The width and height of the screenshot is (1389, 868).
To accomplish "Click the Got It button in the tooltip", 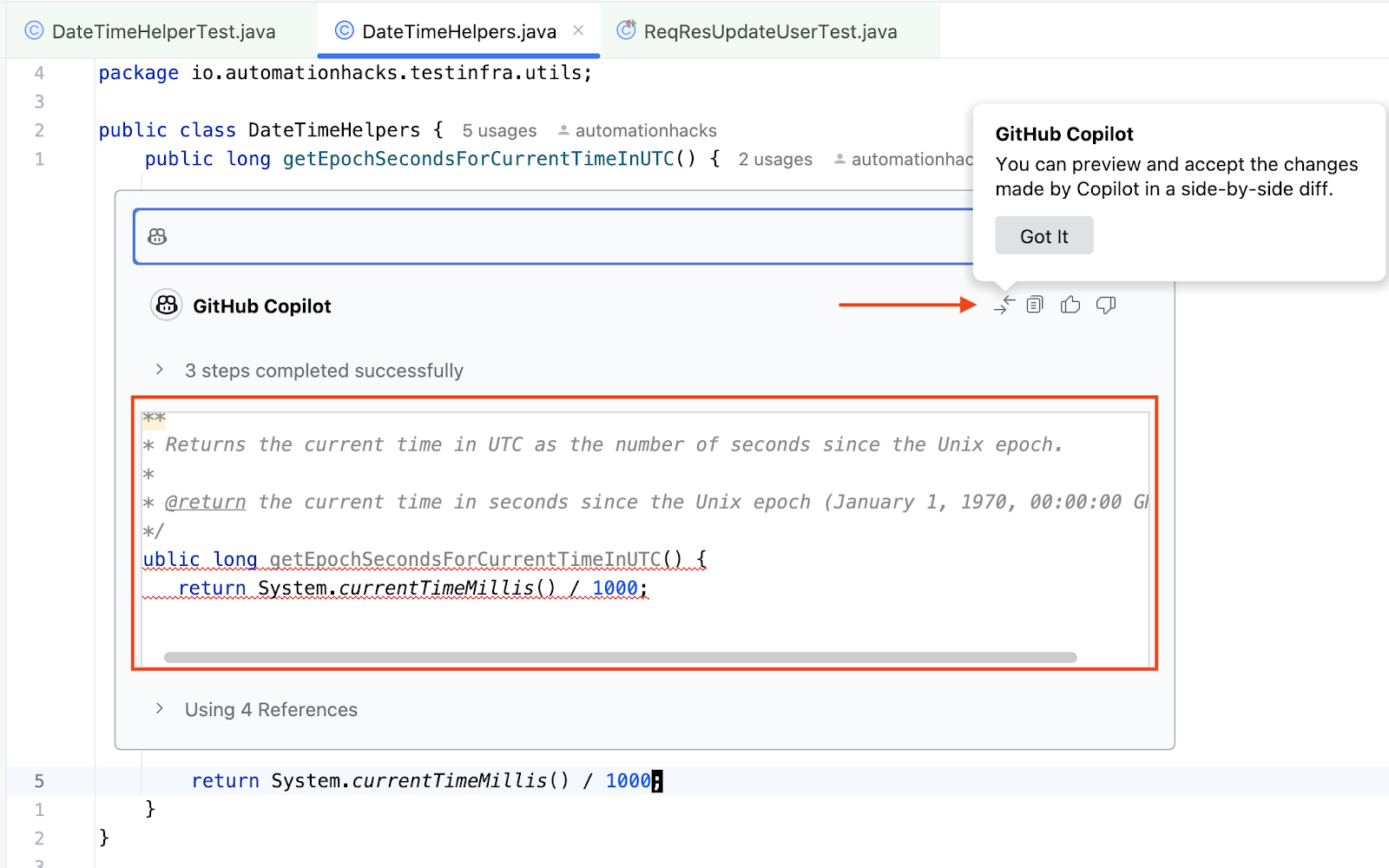I will pyautogui.click(x=1043, y=234).
